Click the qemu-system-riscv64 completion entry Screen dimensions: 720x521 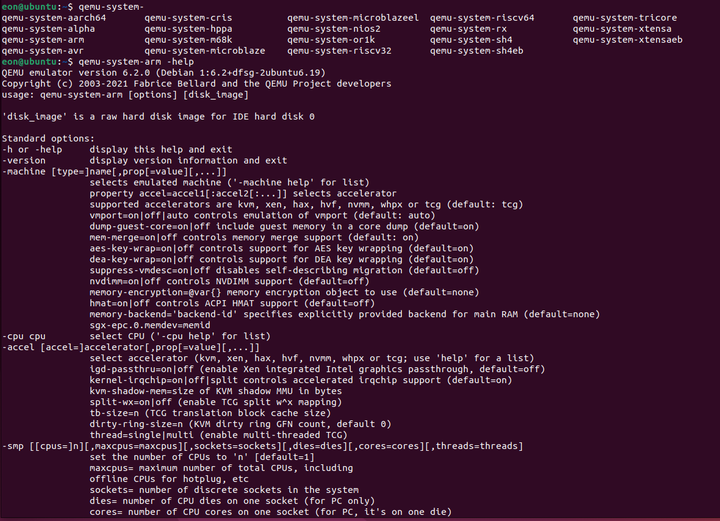pyautogui.click(x=482, y=18)
